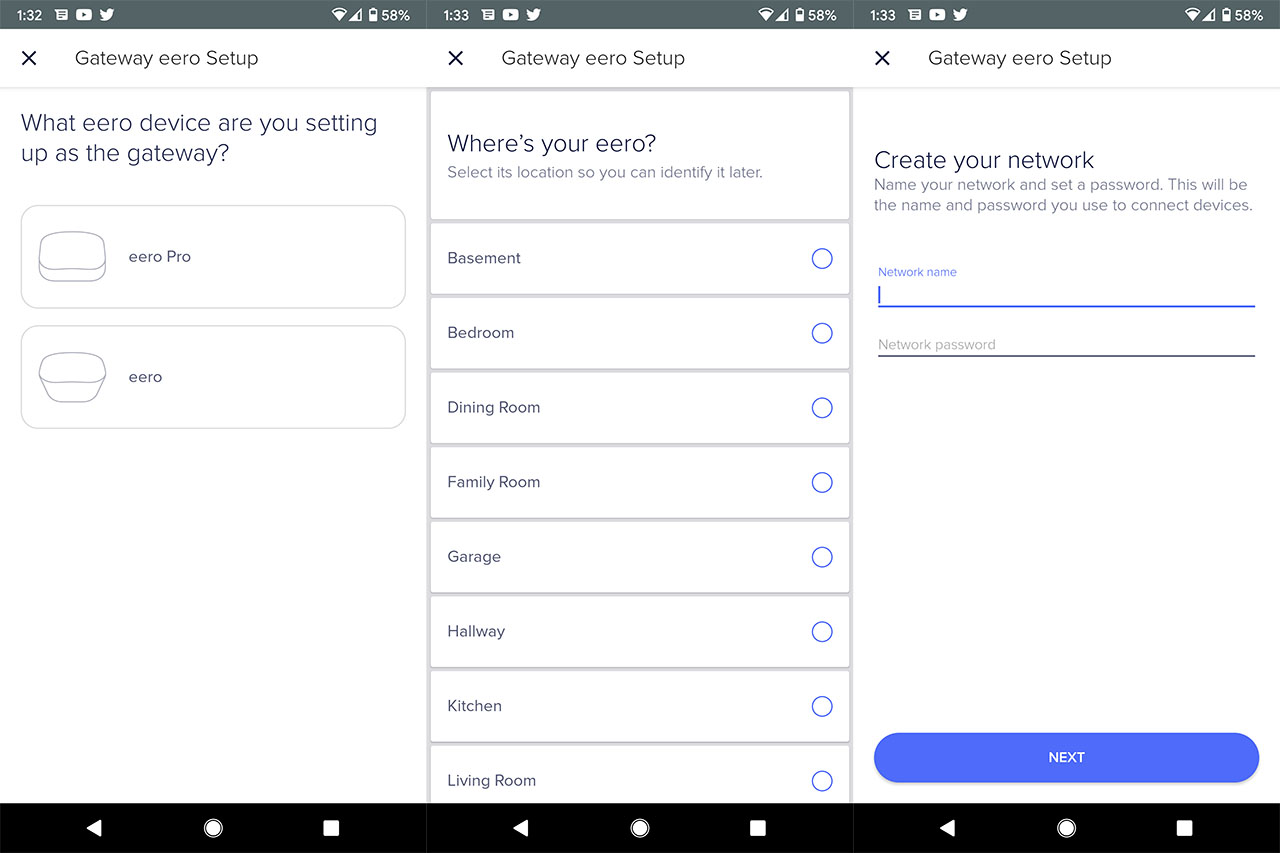The image size is (1280, 853).
Task: Select the Dining Room radio button
Action: point(822,407)
